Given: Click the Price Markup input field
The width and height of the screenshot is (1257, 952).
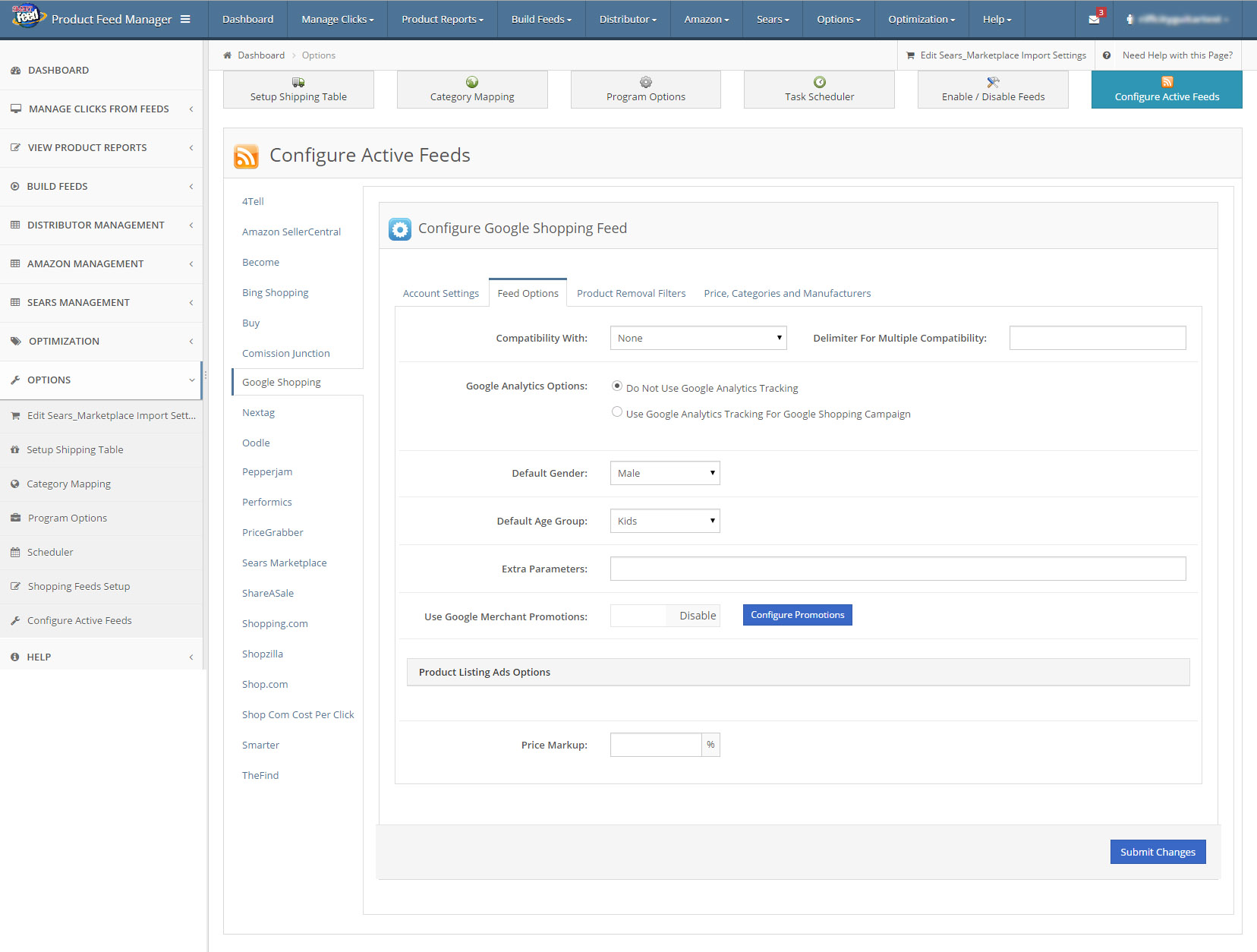Looking at the screenshot, I should coord(656,745).
